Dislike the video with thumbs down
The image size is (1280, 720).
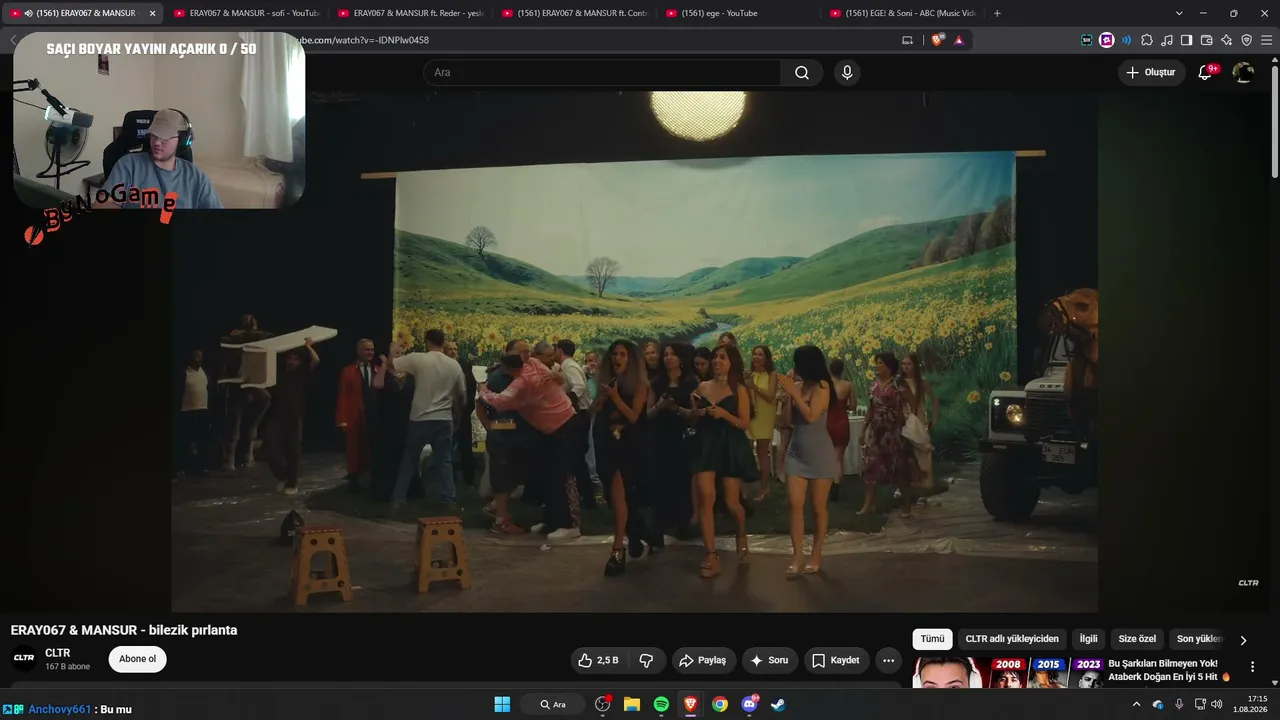pyautogui.click(x=646, y=660)
